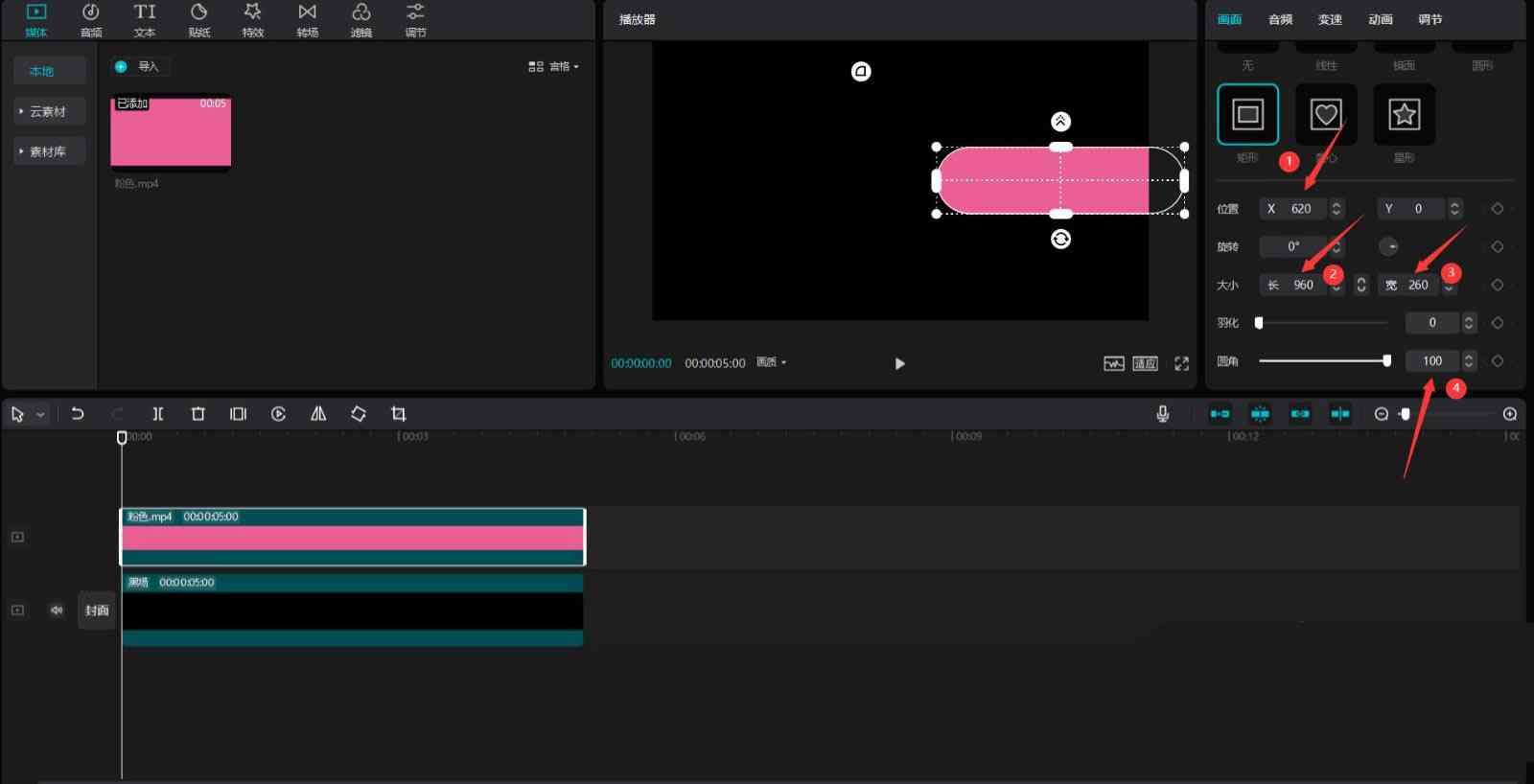
Task: Click the crop tool icon
Action: pos(399,414)
